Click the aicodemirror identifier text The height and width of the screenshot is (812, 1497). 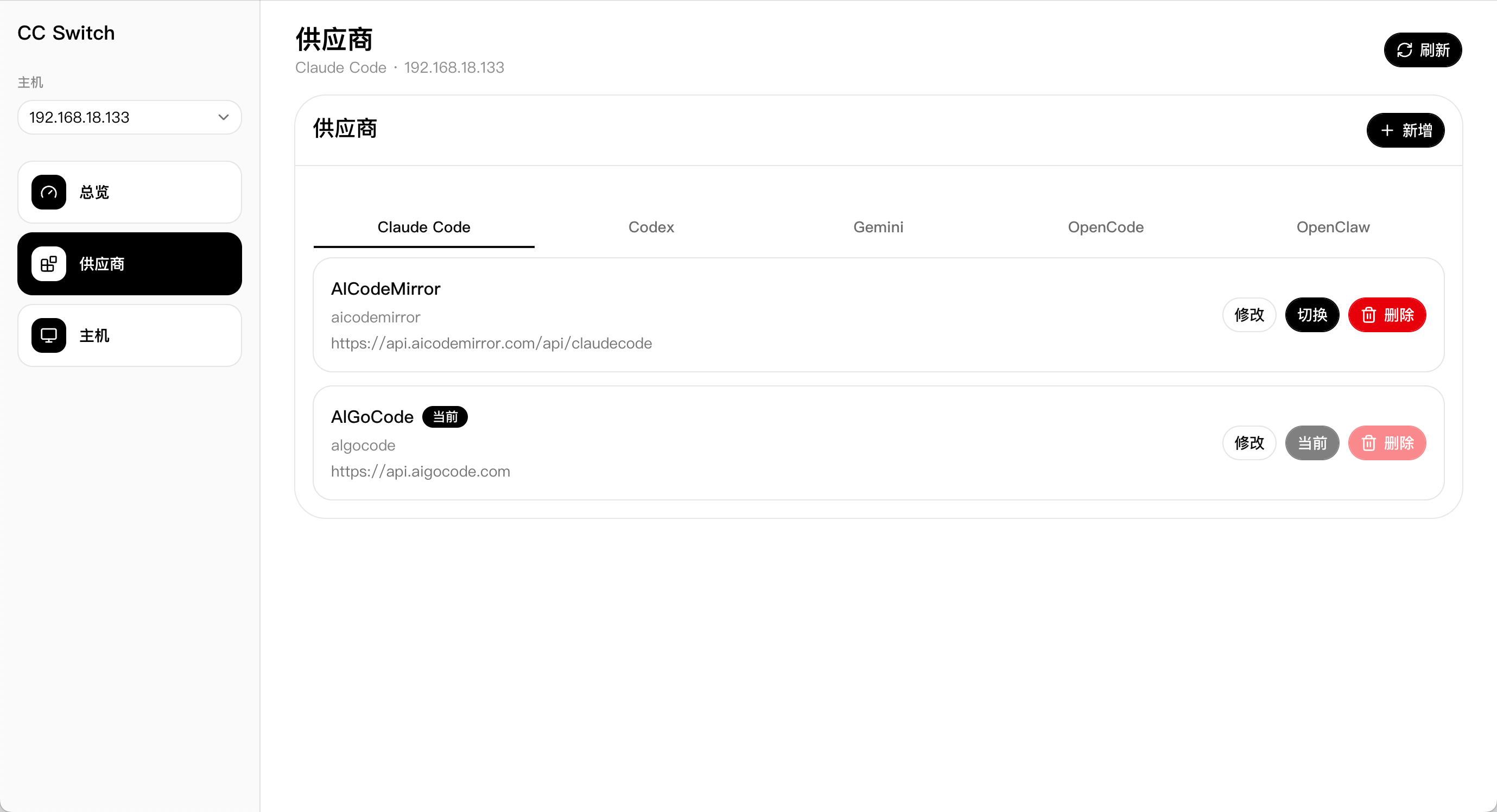click(376, 318)
